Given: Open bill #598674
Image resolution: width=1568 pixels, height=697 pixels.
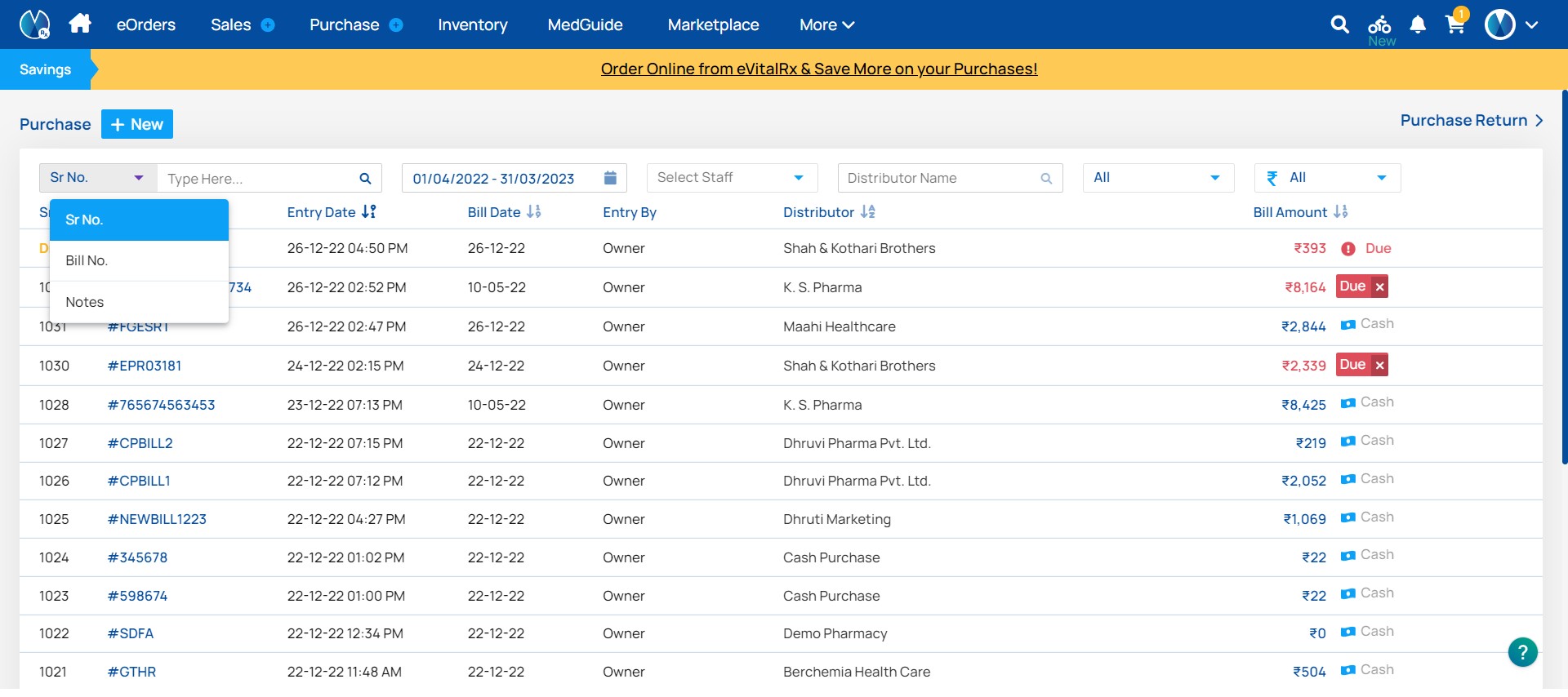Looking at the screenshot, I should pyautogui.click(x=138, y=596).
